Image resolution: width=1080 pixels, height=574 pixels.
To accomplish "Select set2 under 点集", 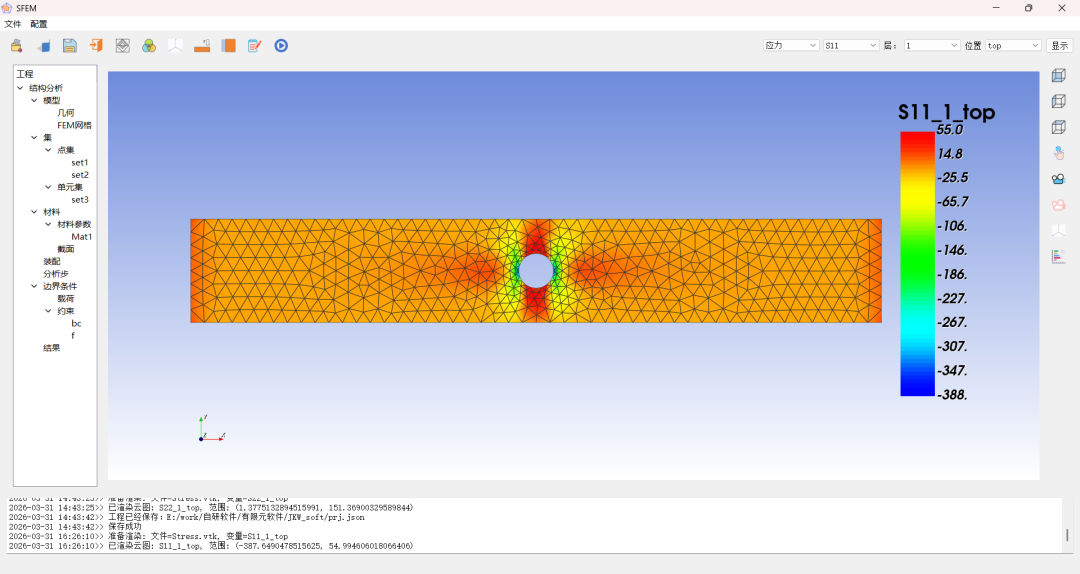I will click(80, 175).
